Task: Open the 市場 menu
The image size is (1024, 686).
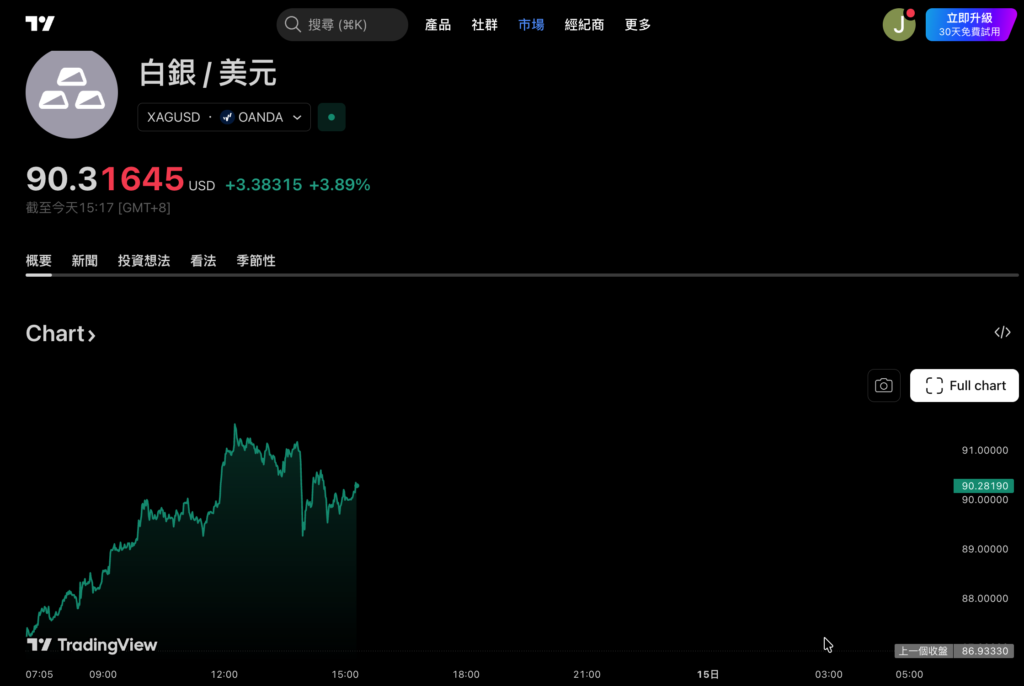Action: tap(531, 24)
